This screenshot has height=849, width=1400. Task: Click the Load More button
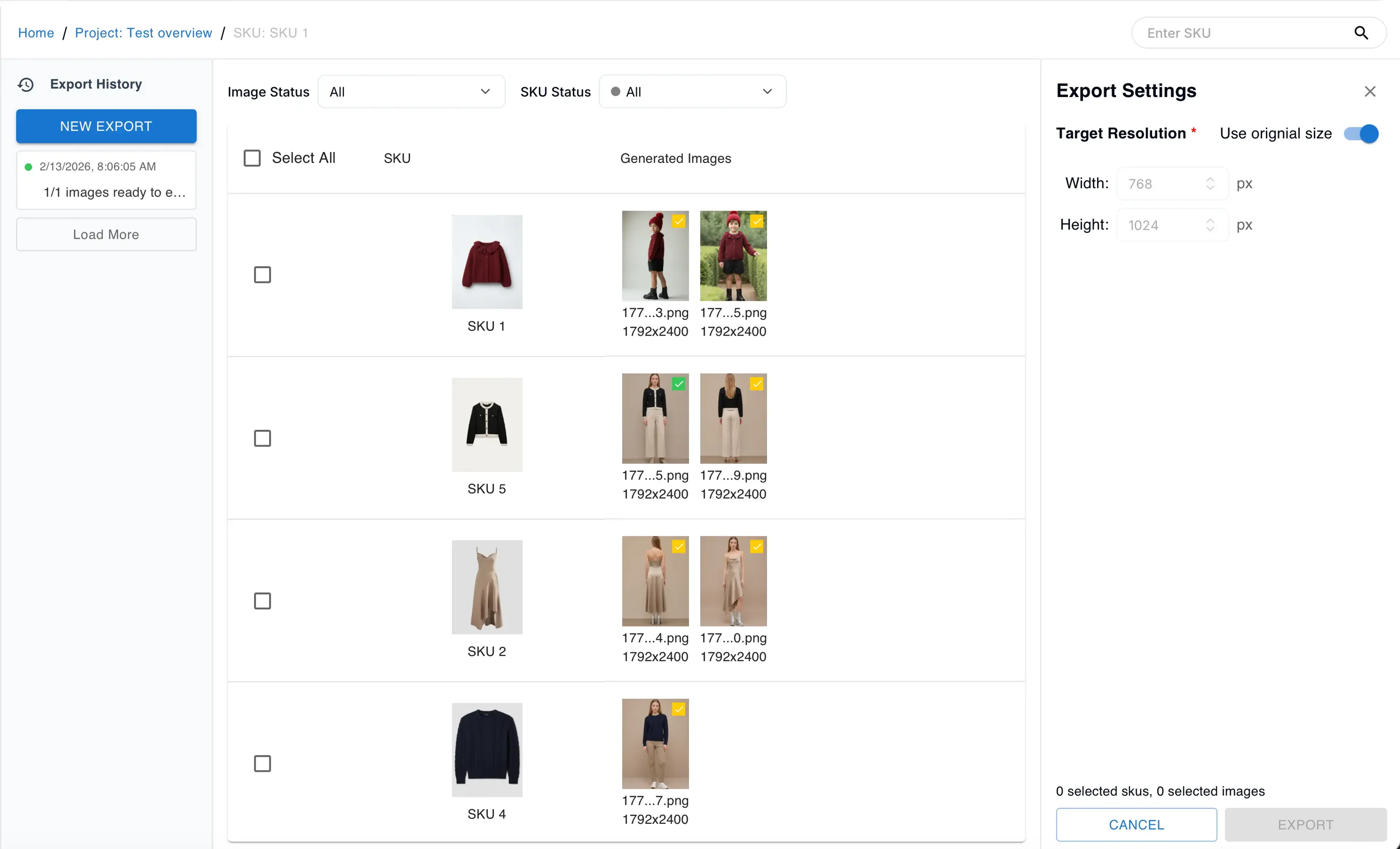(106, 234)
